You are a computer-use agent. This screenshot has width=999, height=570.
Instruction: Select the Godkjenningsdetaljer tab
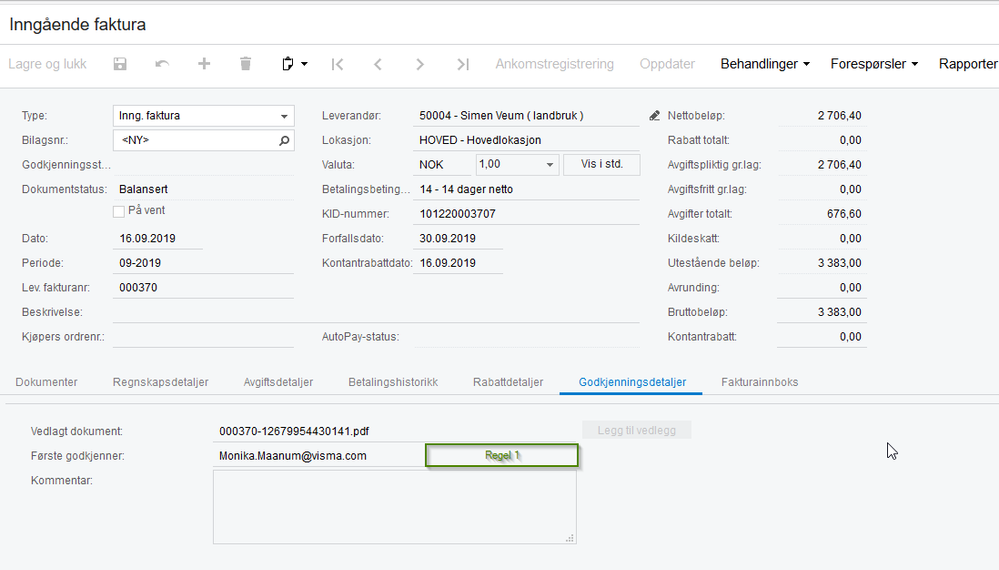pos(632,382)
